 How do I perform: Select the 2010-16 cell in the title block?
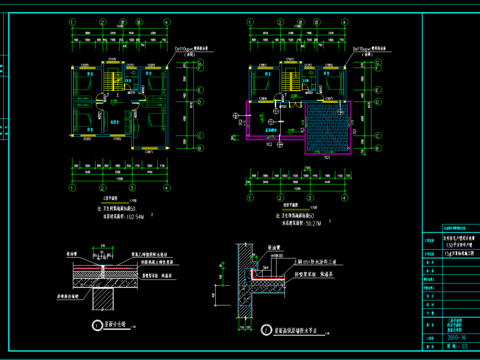pyautogui.click(x=461, y=338)
